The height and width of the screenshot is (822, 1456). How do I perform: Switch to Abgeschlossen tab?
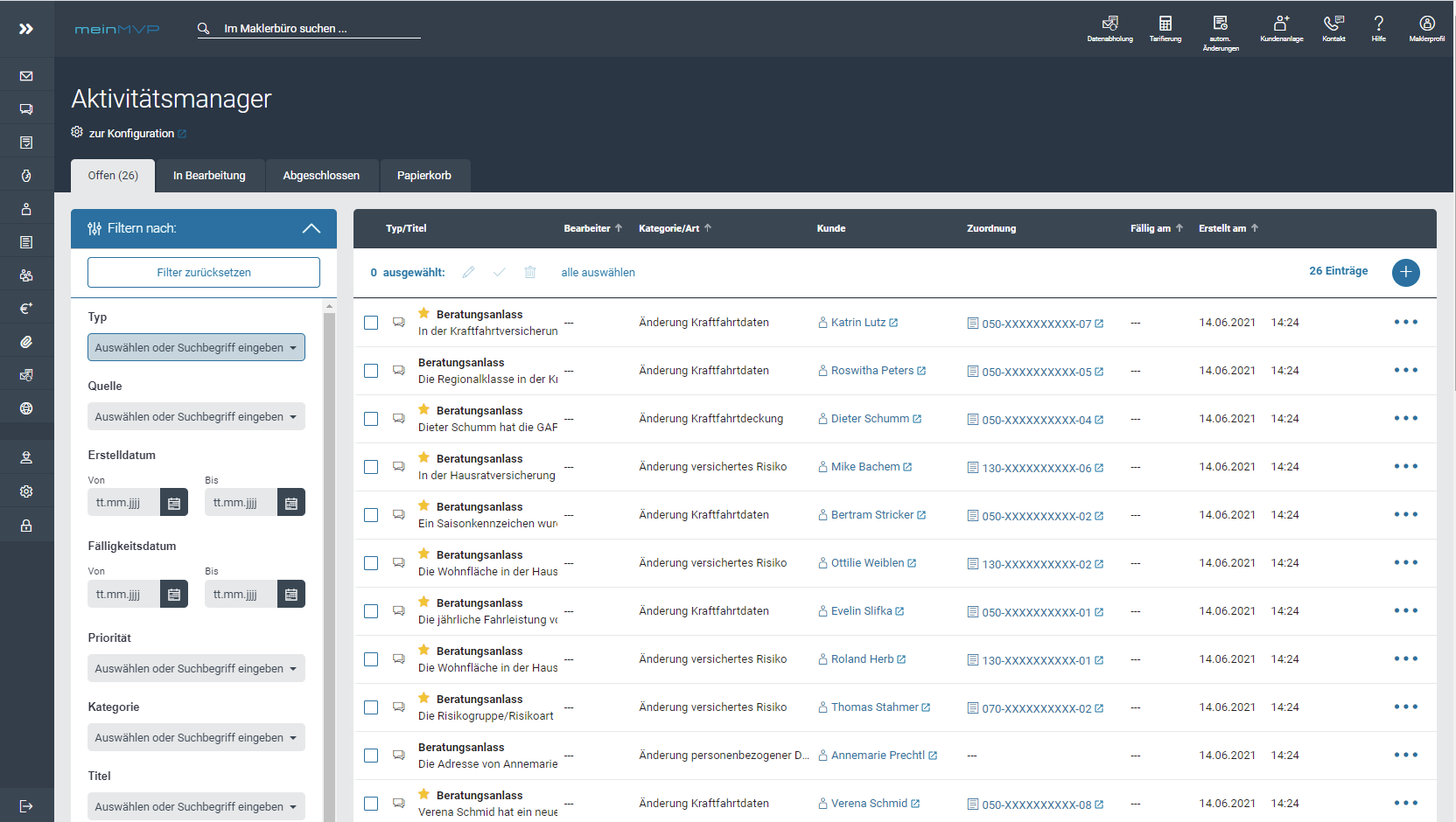(321, 176)
